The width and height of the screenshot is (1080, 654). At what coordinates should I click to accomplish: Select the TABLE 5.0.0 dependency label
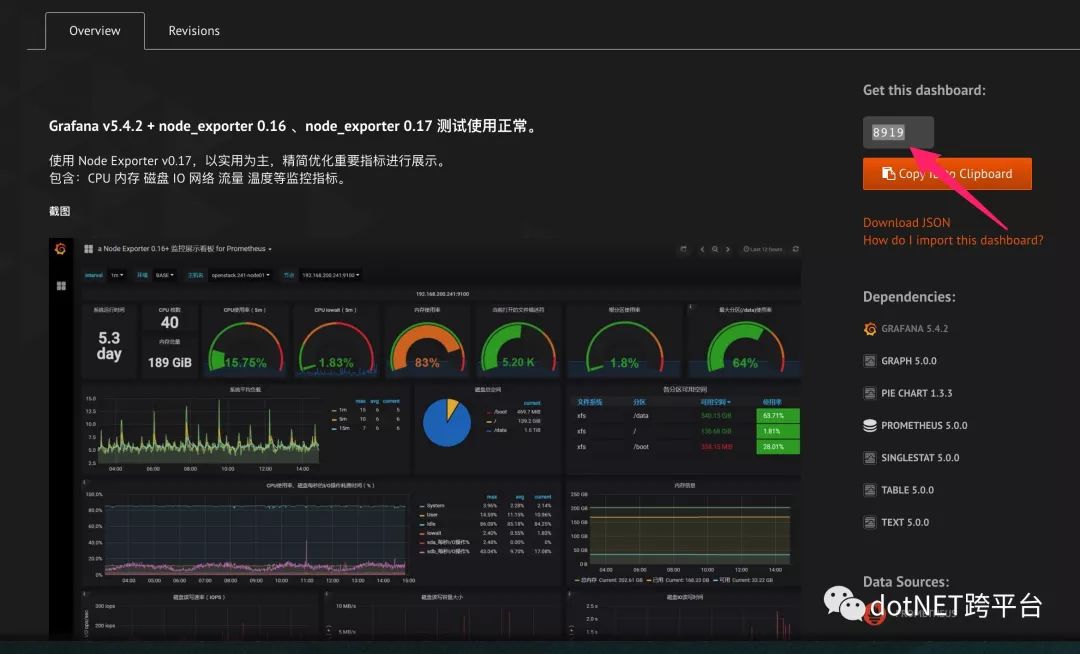click(907, 490)
